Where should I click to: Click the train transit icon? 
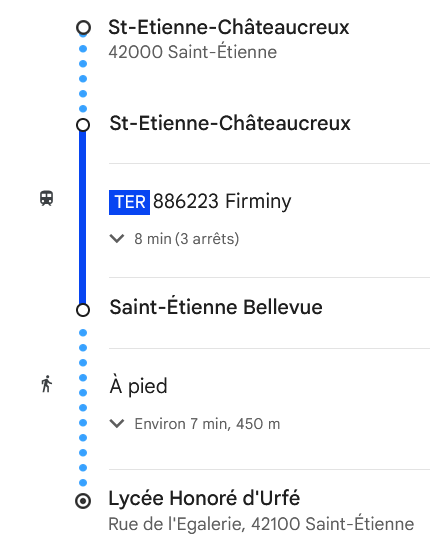click(x=46, y=198)
